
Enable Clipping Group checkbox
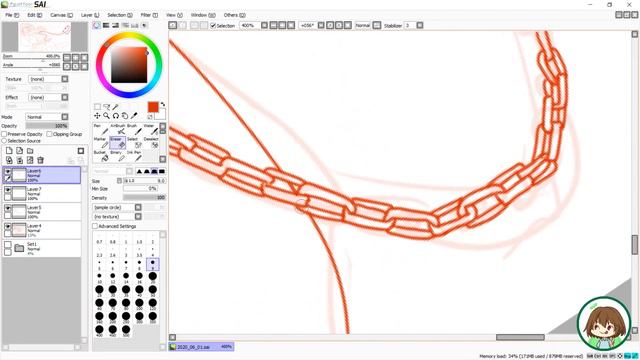pyautogui.click(x=49, y=134)
